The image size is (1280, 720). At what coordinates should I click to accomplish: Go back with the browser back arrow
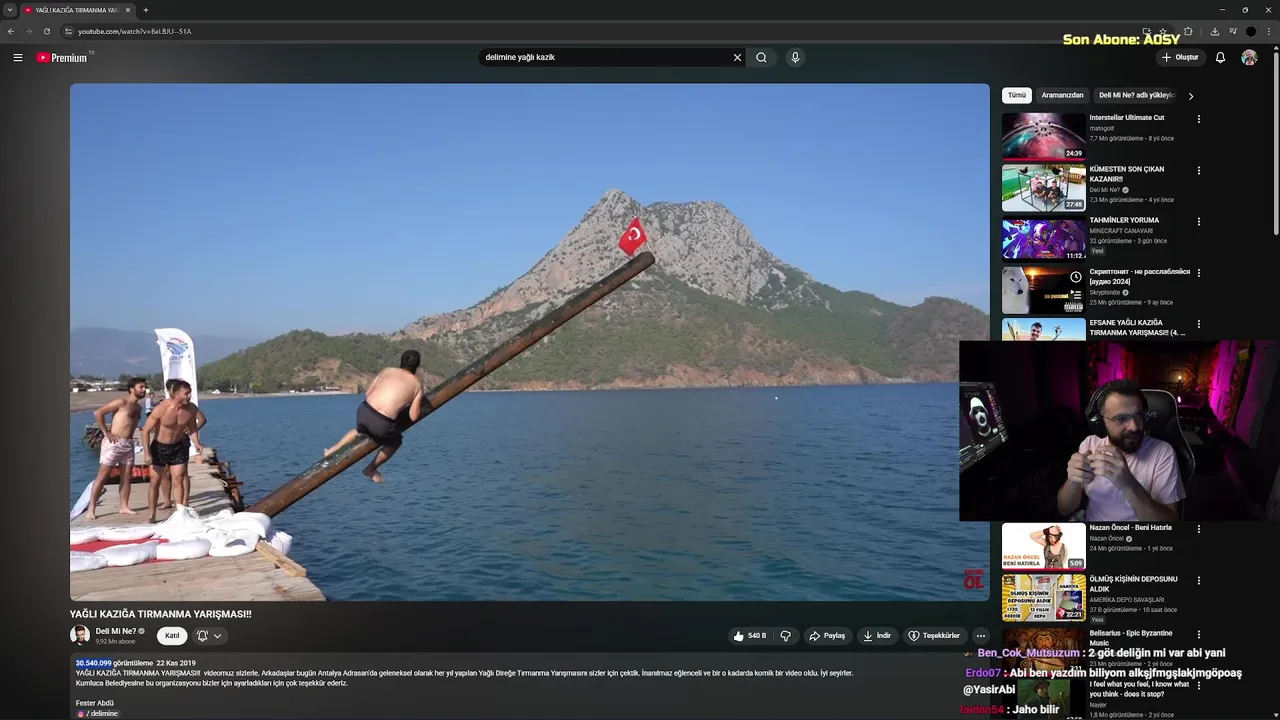(x=11, y=31)
